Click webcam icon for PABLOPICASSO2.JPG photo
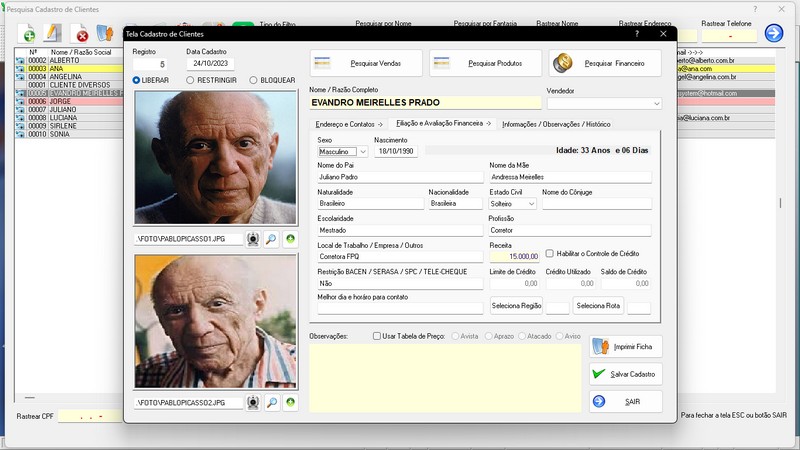800x450 pixels. tap(254, 402)
